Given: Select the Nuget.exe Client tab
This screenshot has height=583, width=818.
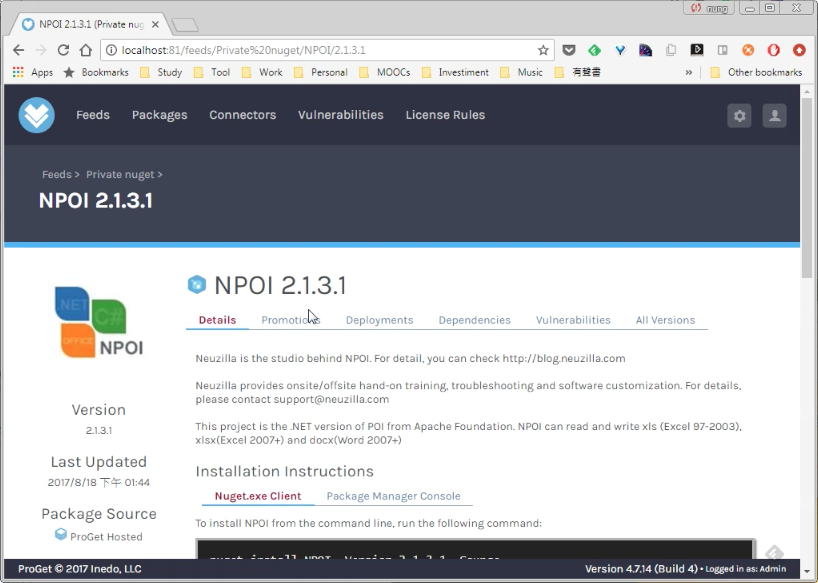Looking at the screenshot, I should pyautogui.click(x=258, y=496).
